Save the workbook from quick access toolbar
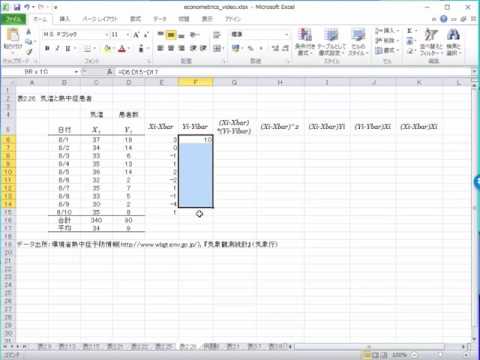 coord(17,7)
